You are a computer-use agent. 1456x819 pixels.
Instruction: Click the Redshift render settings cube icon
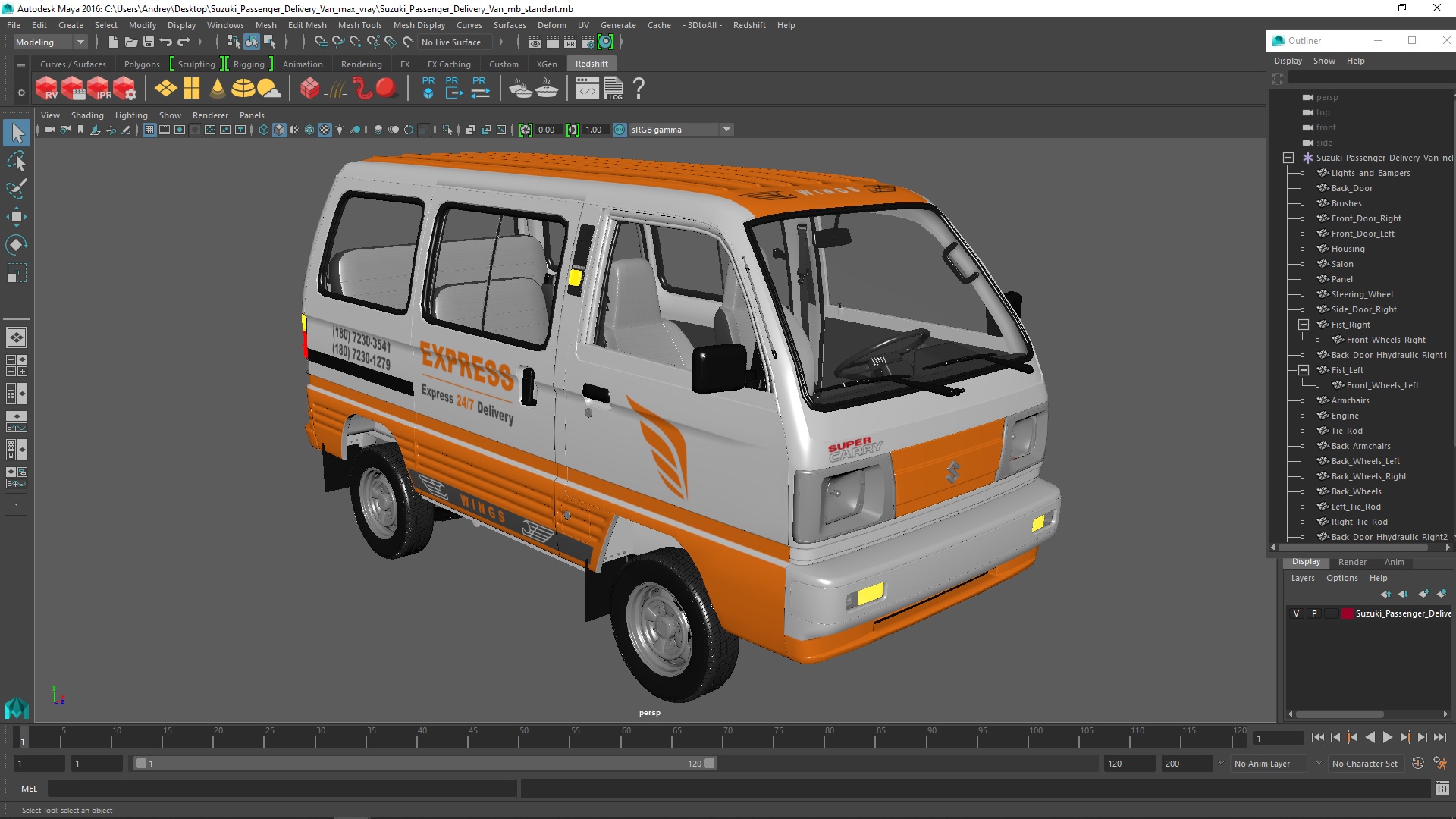click(125, 89)
